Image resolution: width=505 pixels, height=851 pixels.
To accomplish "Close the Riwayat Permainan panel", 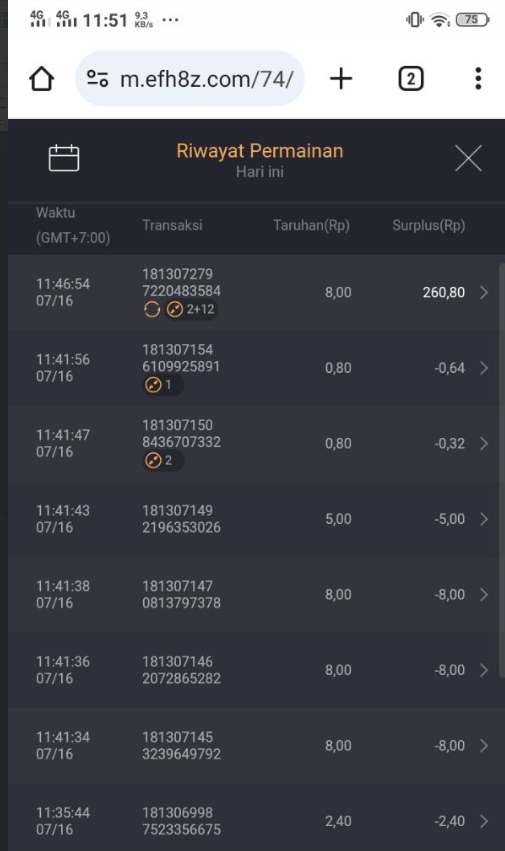I will coord(468,158).
